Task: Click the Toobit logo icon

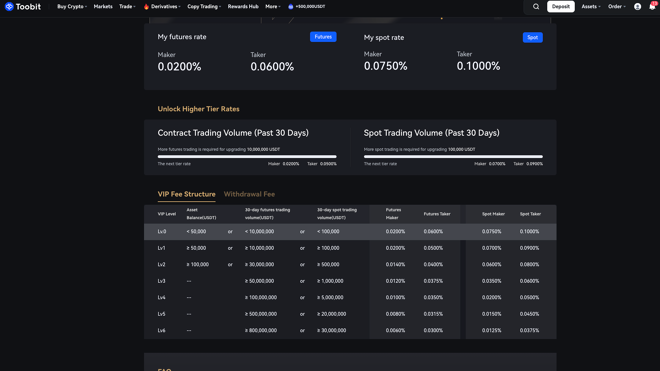Action: click(x=9, y=7)
